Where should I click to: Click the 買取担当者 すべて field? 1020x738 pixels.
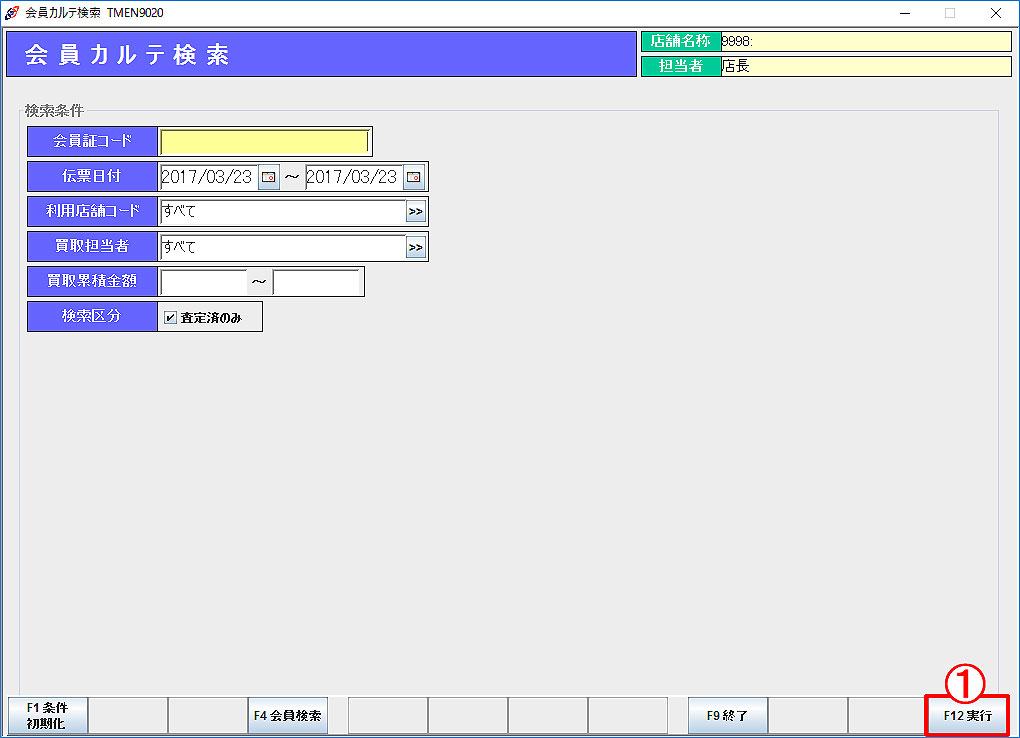(283, 247)
